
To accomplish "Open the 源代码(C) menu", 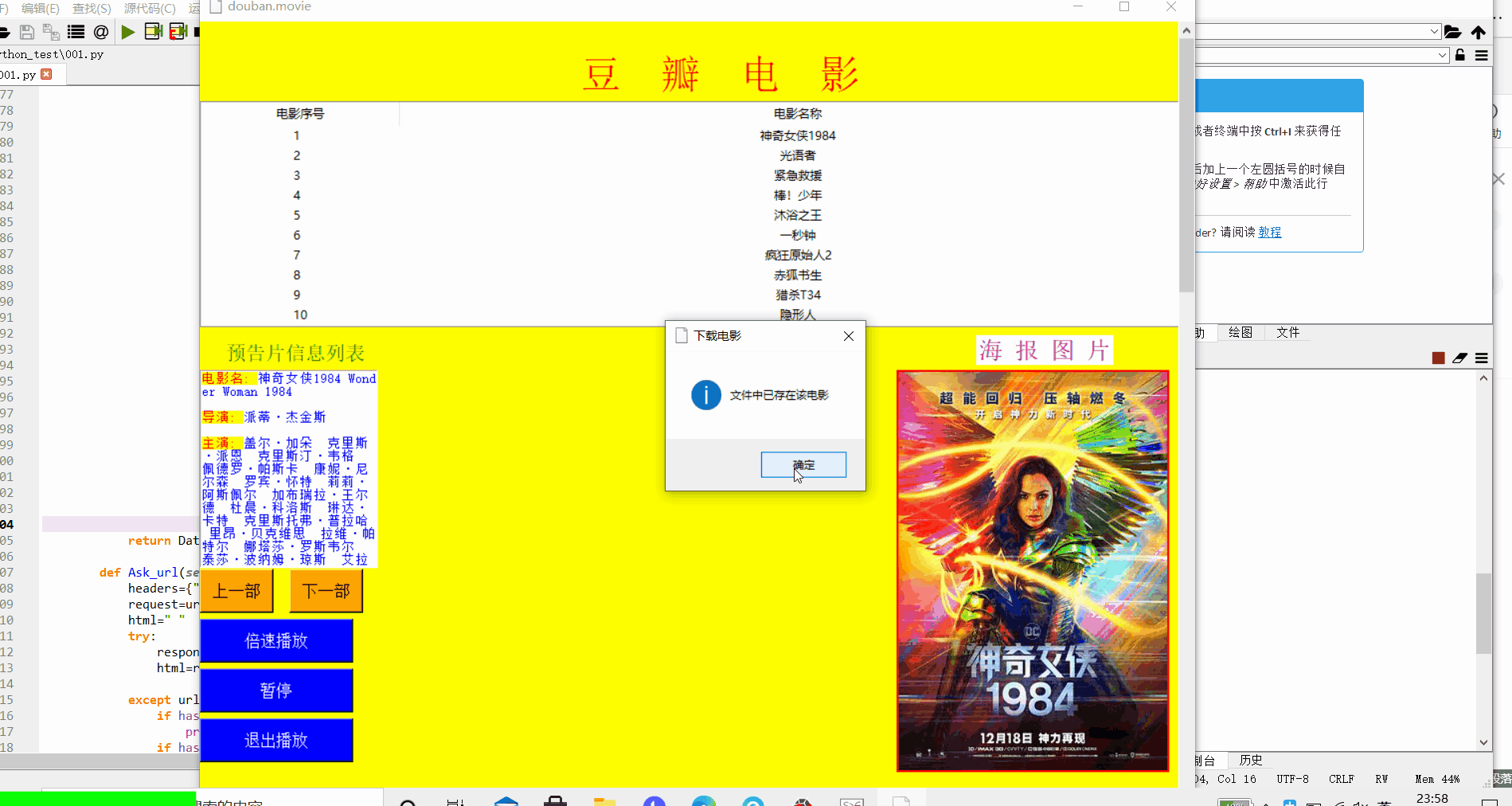I will click(150, 8).
